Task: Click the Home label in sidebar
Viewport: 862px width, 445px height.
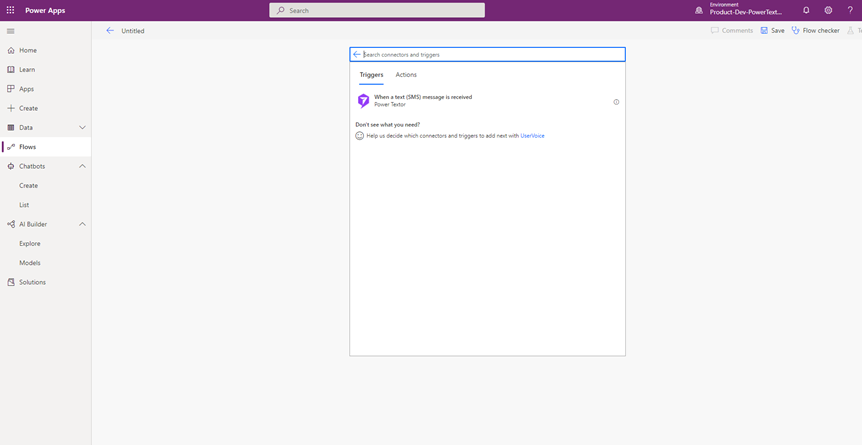Action: (28, 50)
